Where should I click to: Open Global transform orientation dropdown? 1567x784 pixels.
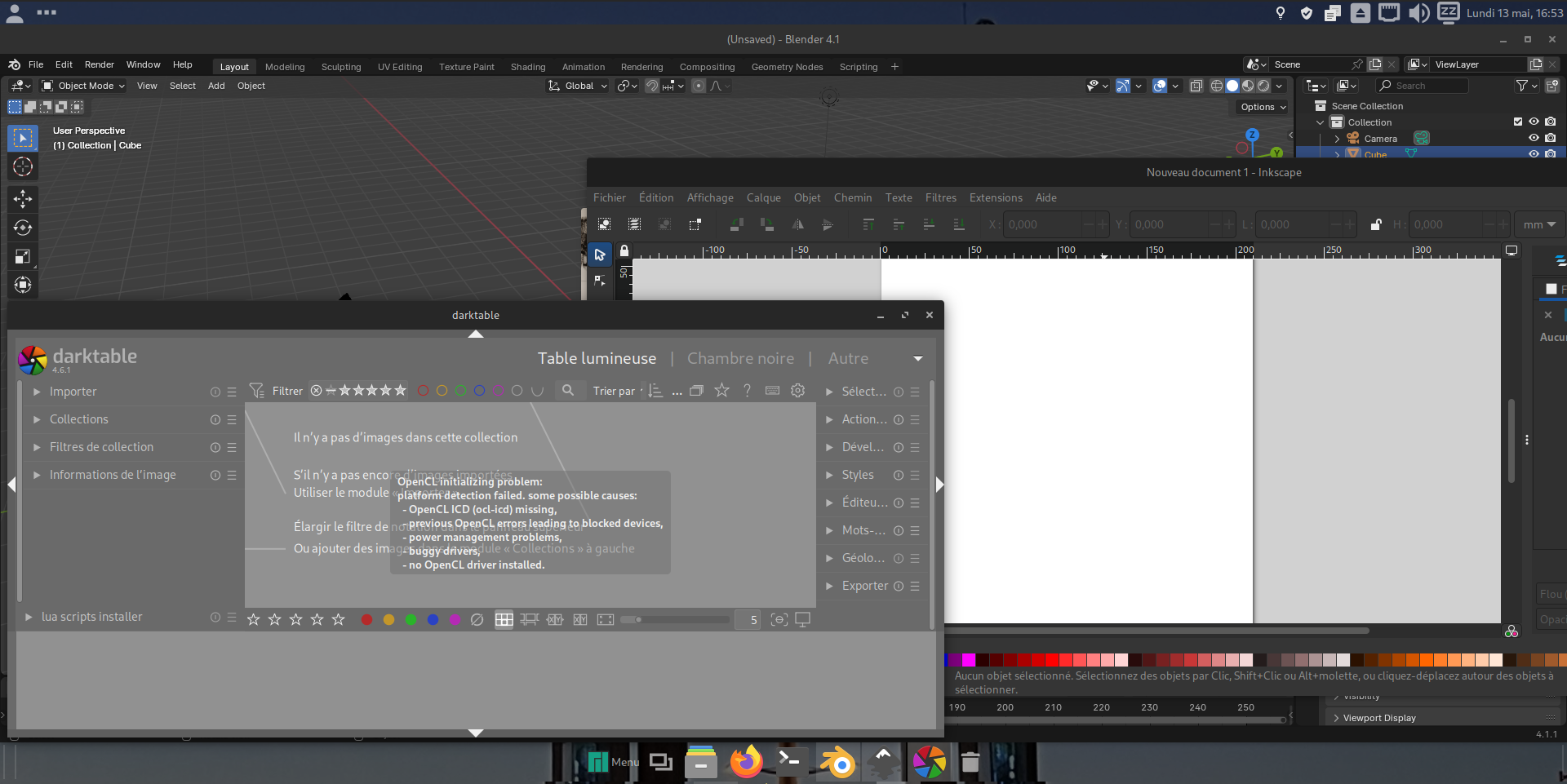click(x=578, y=86)
